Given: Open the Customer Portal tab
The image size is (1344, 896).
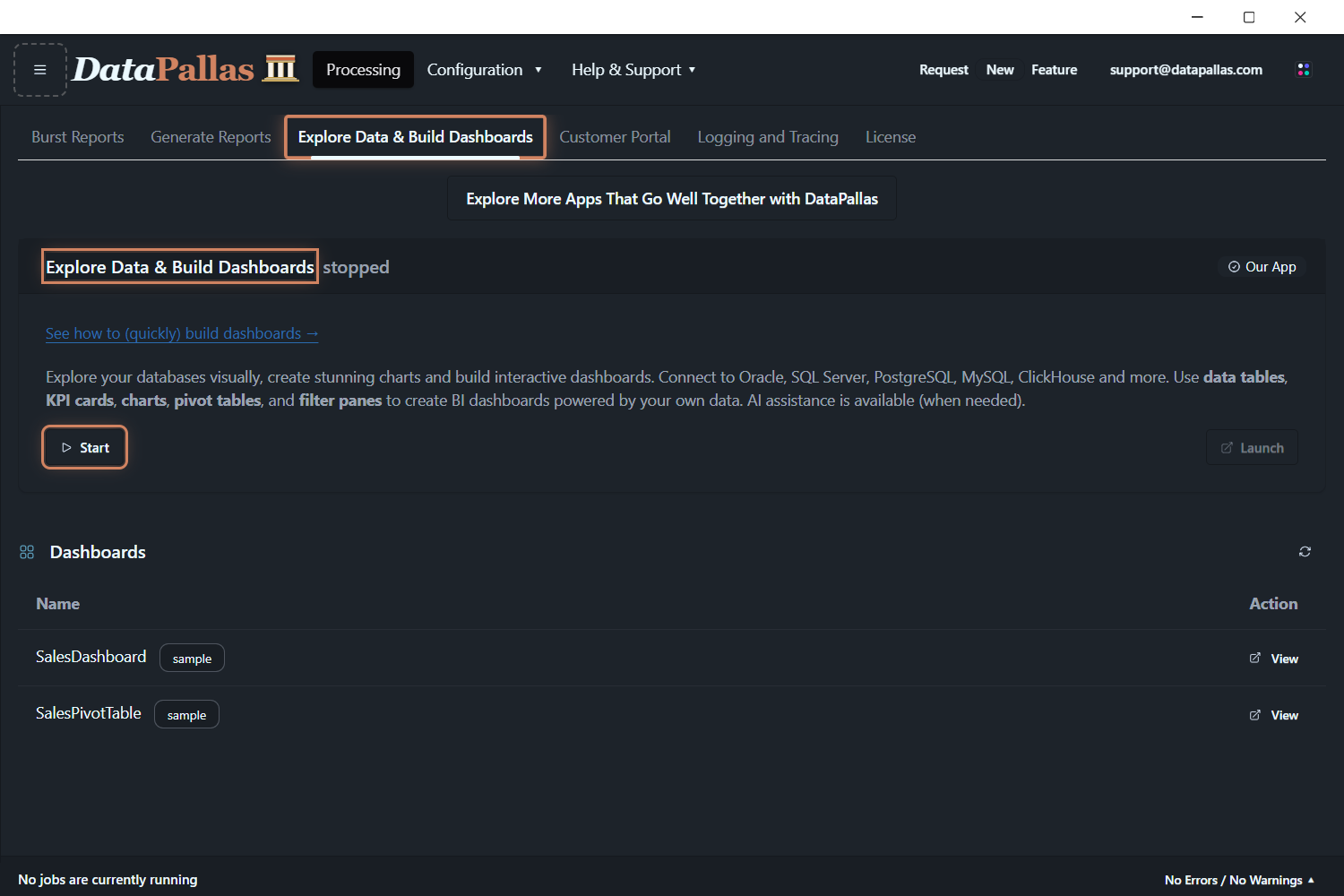Looking at the screenshot, I should point(615,137).
